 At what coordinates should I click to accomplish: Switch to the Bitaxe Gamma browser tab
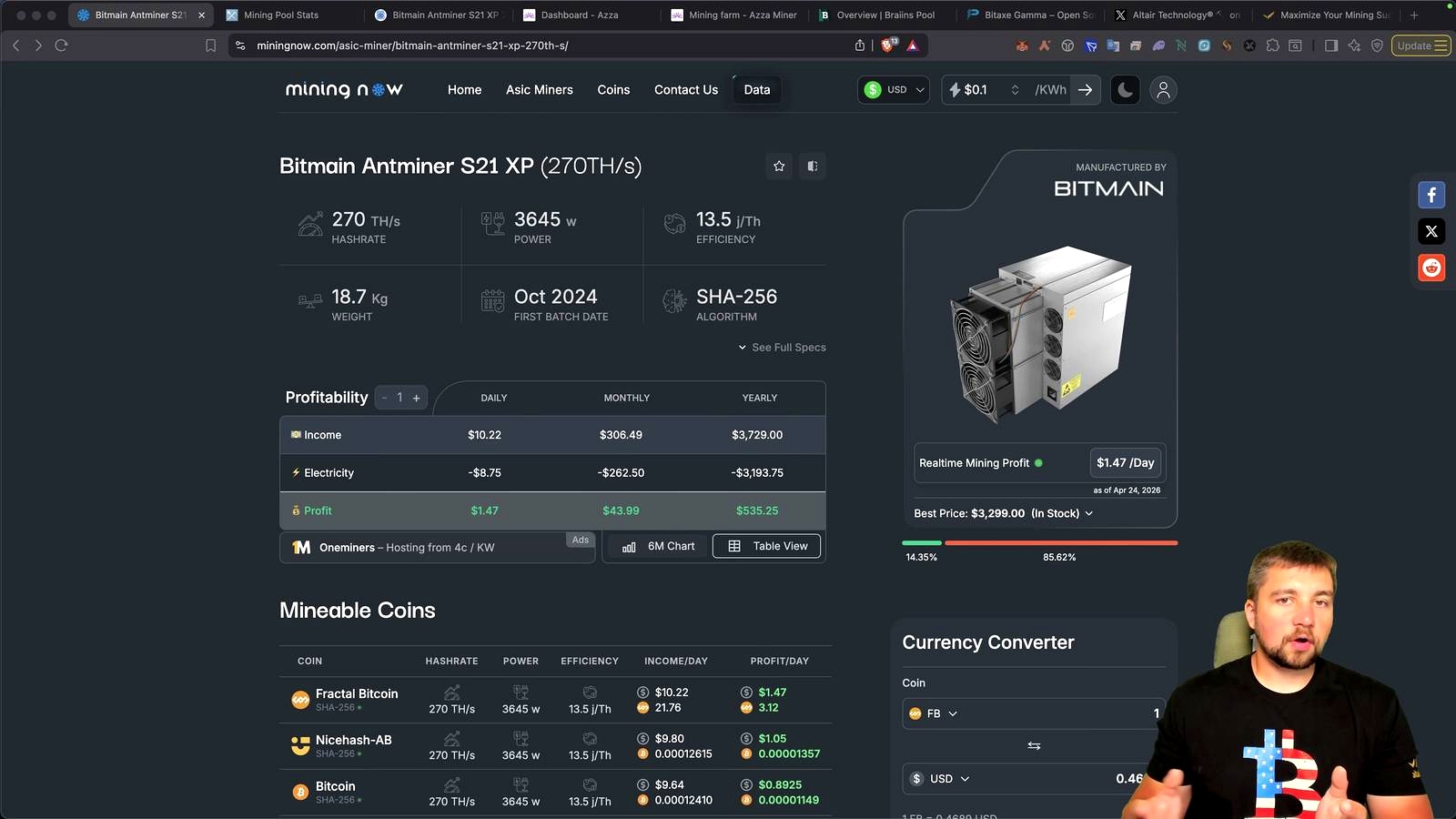tap(1032, 15)
